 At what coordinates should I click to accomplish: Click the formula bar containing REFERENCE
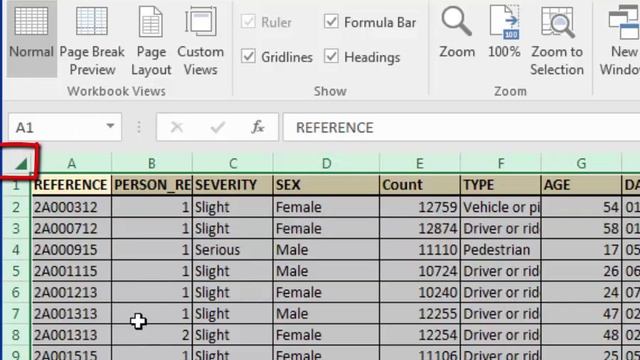[x=461, y=127]
